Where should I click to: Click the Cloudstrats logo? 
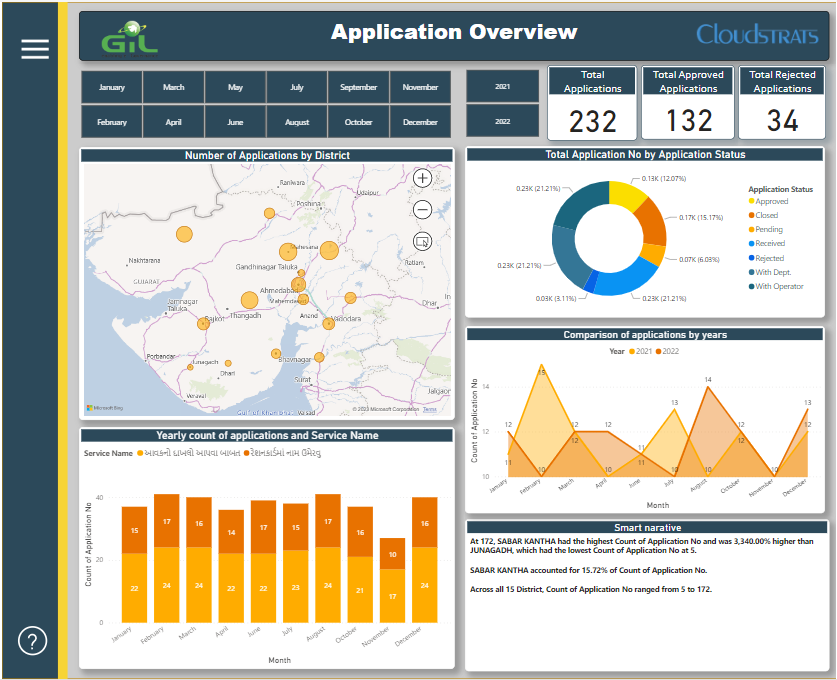757,34
